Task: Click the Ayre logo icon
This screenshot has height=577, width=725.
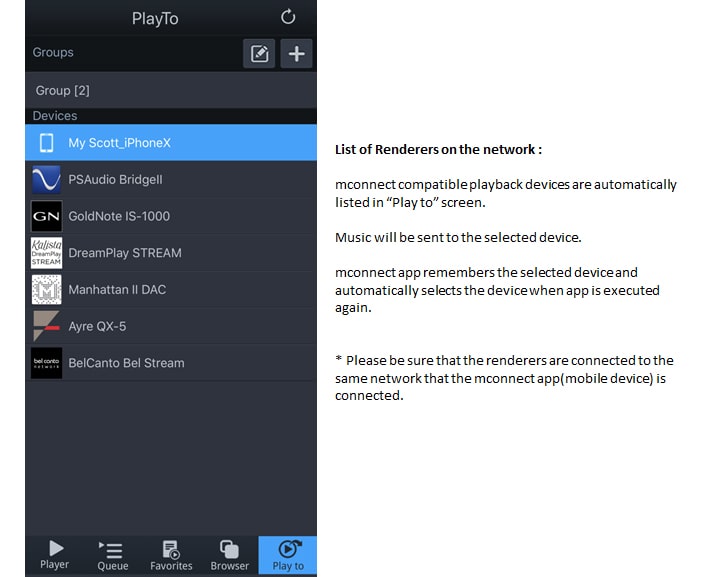Action: click(46, 326)
